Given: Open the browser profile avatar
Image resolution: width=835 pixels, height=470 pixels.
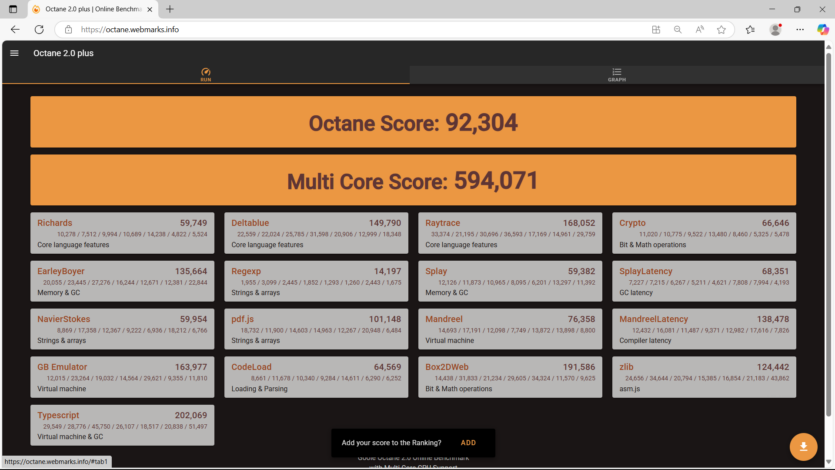Looking at the screenshot, I should pos(775,30).
